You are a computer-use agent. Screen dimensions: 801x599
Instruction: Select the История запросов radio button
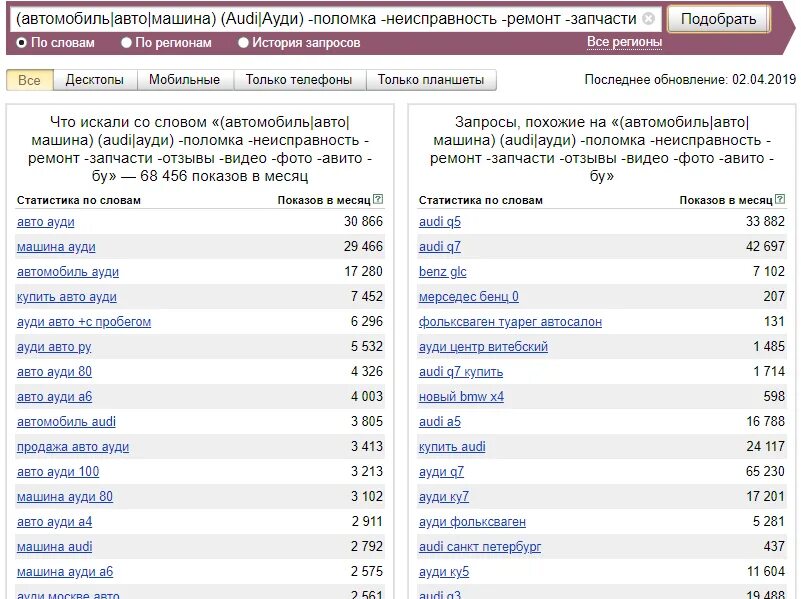coord(243,43)
